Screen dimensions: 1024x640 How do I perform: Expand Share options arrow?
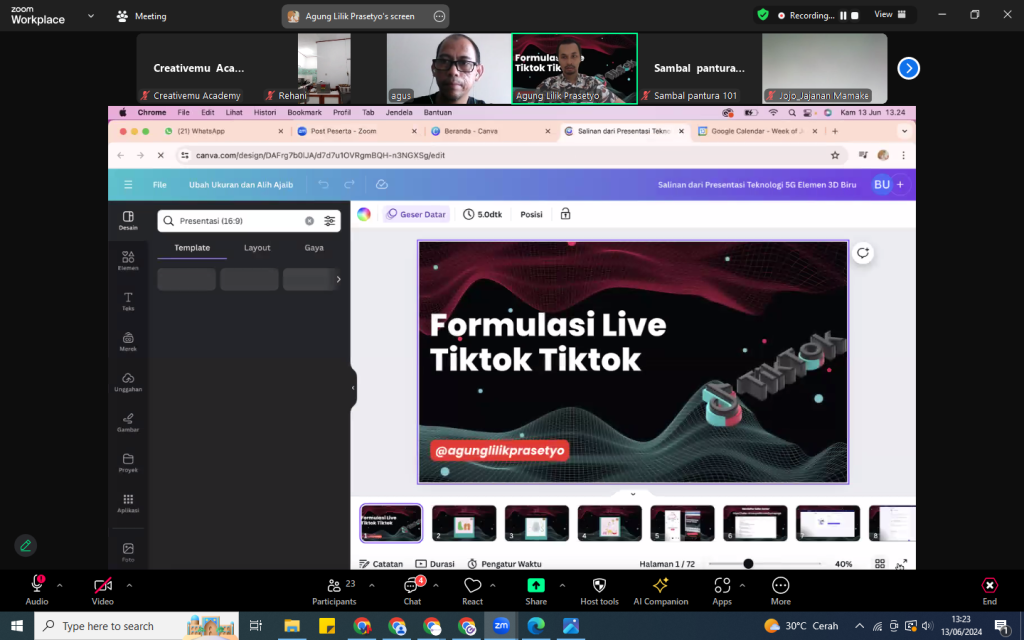tap(562, 585)
